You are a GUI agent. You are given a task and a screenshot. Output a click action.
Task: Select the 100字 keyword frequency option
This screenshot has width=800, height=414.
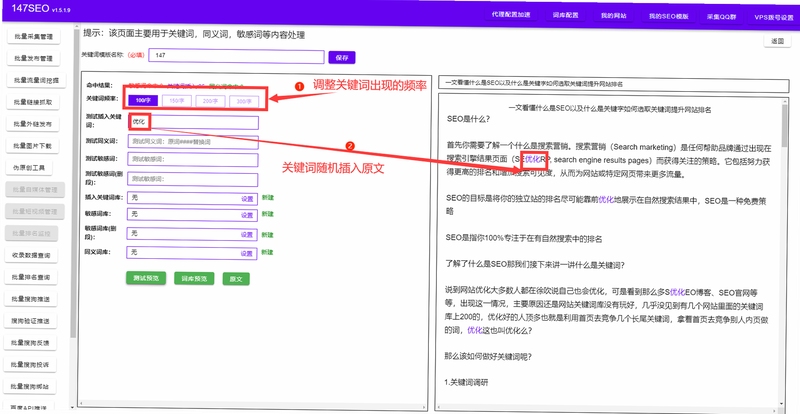coord(143,101)
